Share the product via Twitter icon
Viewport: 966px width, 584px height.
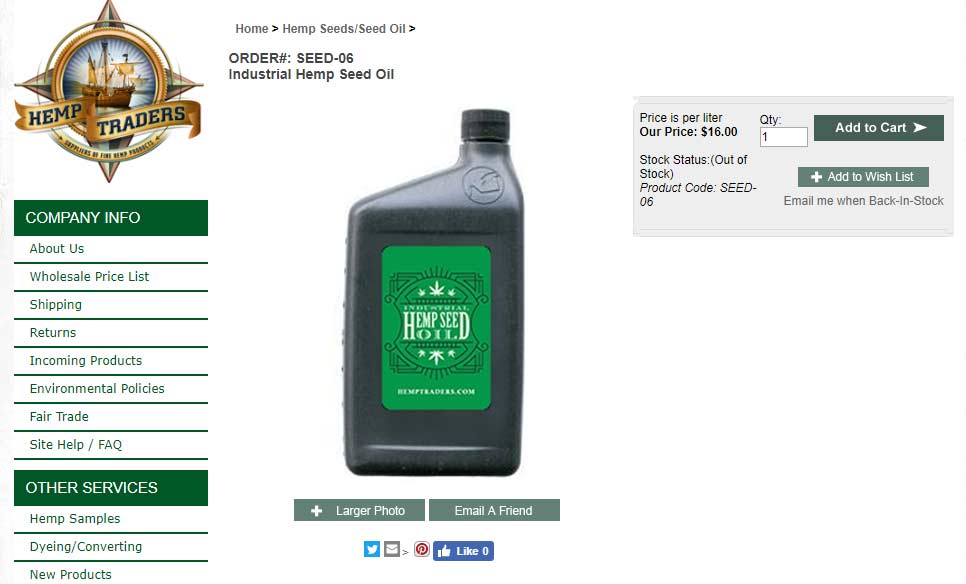coord(371,549)
